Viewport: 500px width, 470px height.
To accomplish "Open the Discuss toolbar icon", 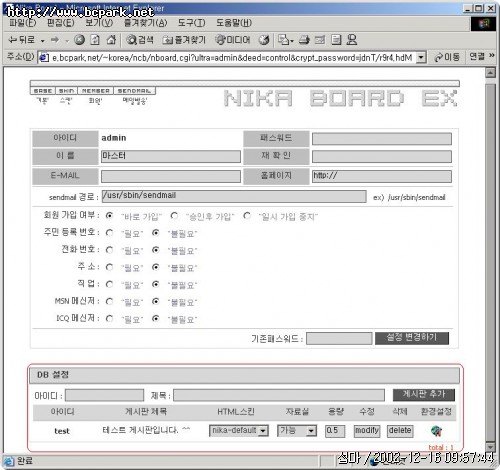I will 336,40.
